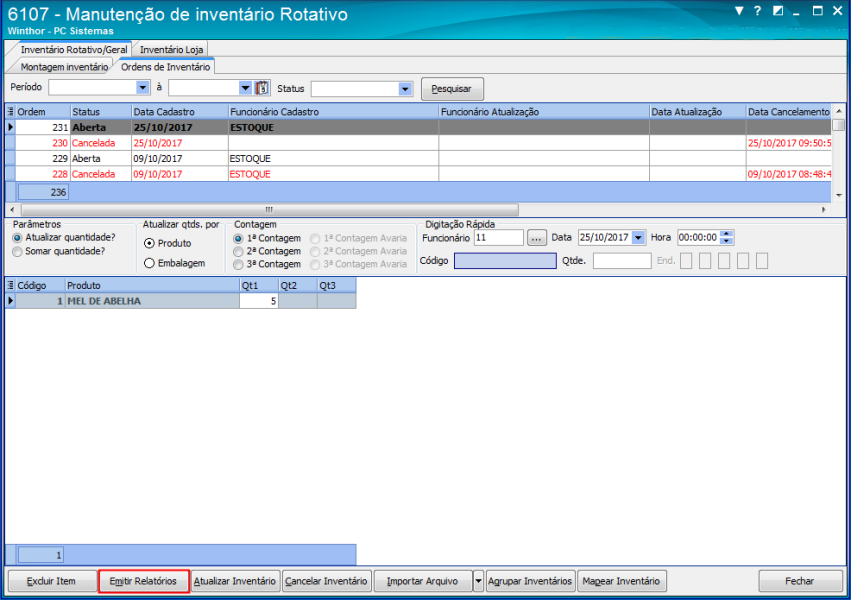Open the title bar down-arrow menu
This screenshot has height=600, width=851.
(739, 11)
